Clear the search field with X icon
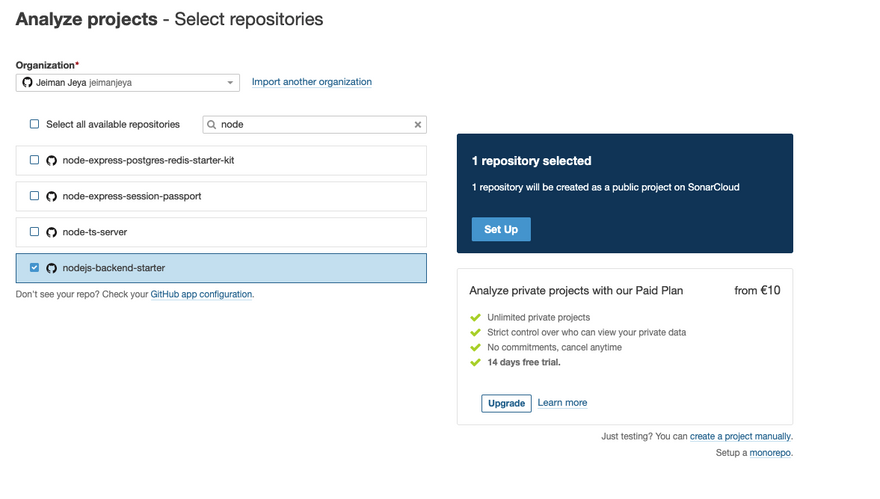Image resolution: width=880 pixels, height=499 pixels. pos(418,125)
